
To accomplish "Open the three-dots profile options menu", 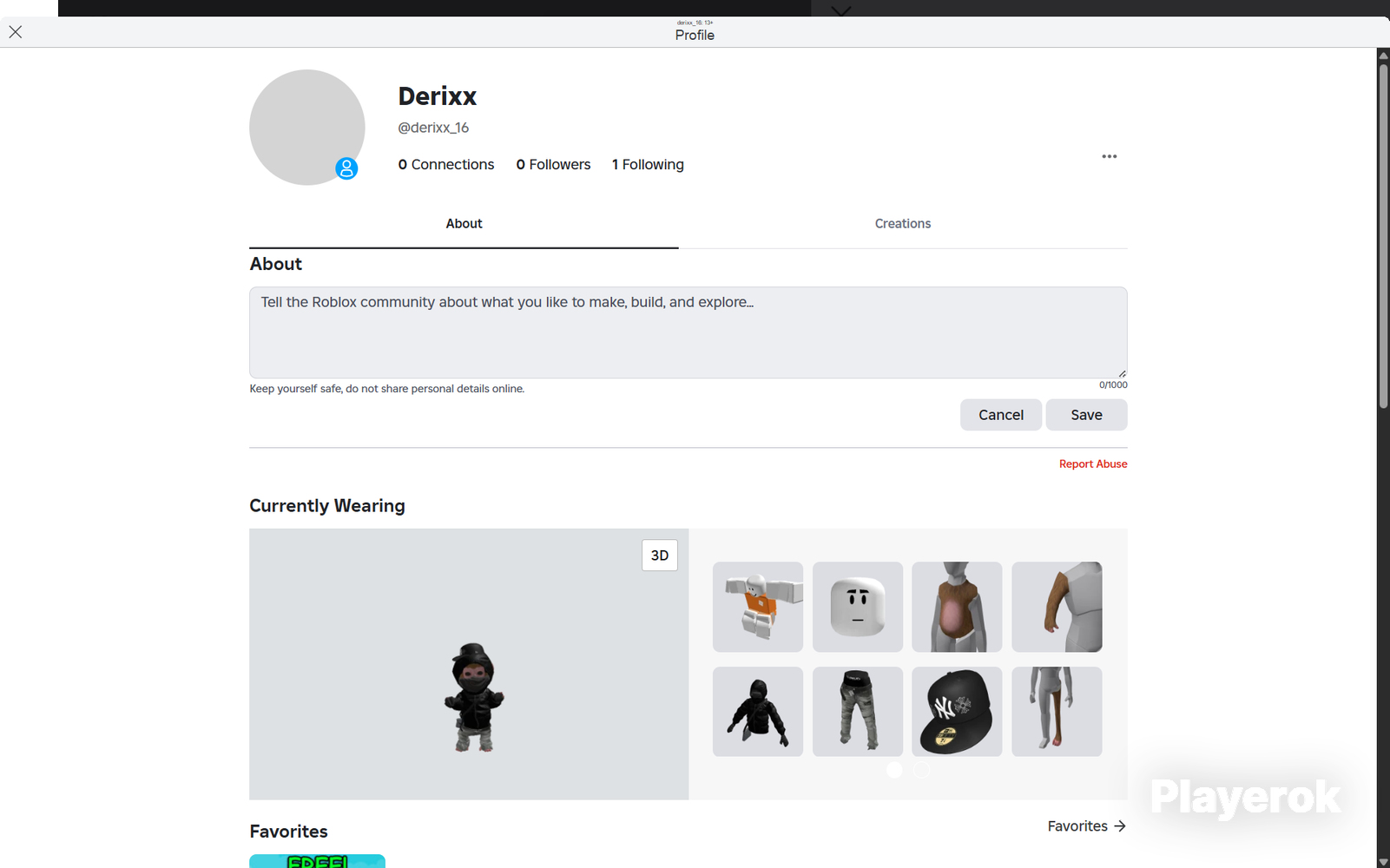I will click(x=1109, y=156).
